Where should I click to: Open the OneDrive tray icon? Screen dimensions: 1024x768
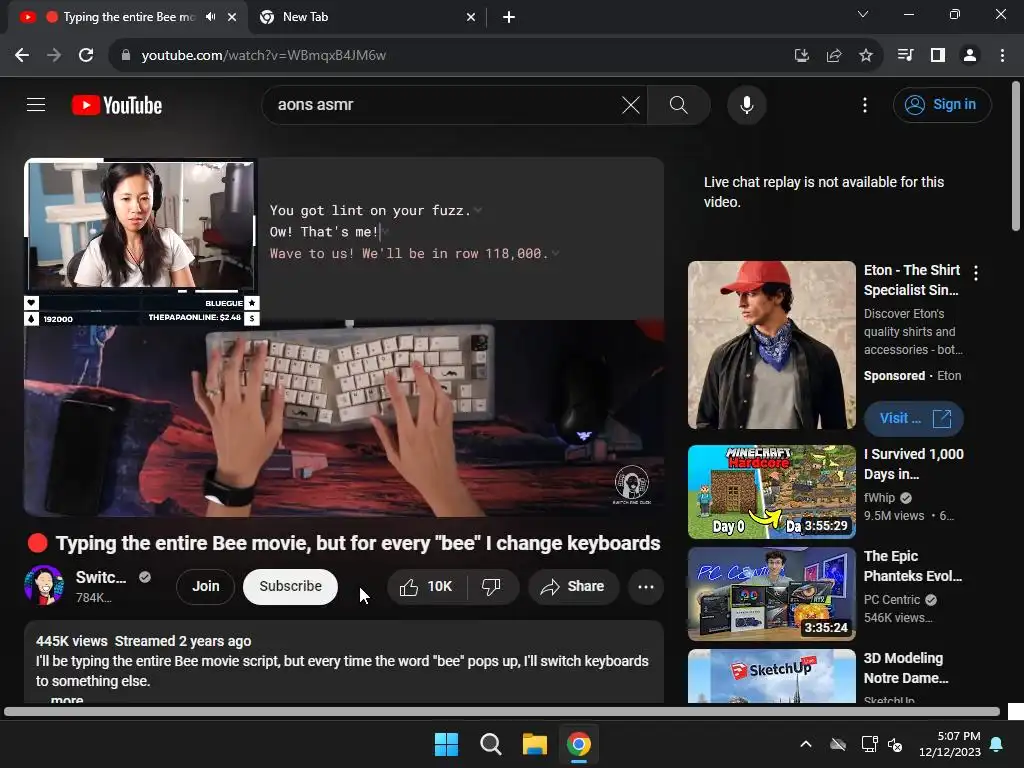tap(838, 744)
